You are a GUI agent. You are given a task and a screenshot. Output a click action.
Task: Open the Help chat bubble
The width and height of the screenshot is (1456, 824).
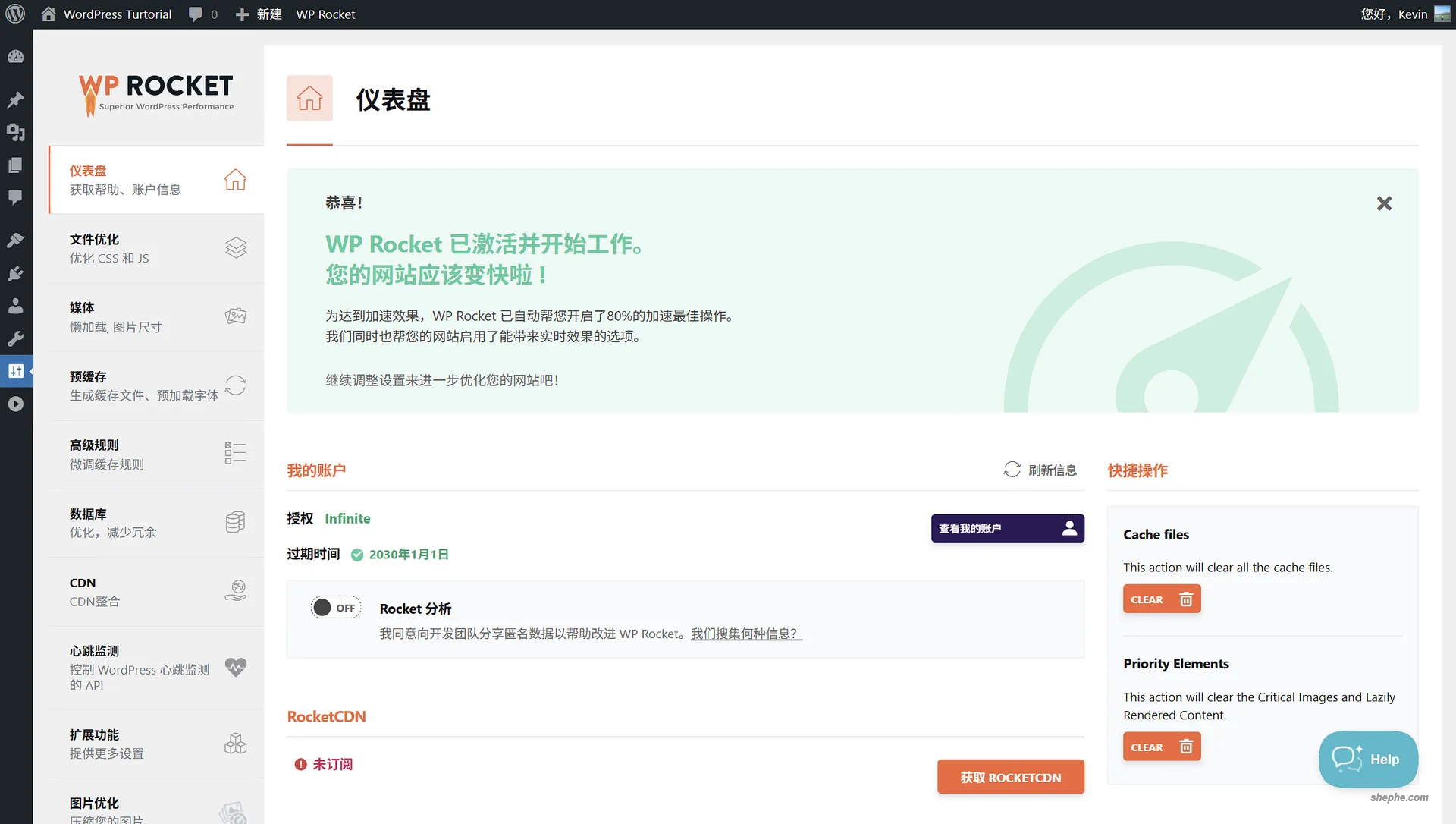coord(1367,759)
